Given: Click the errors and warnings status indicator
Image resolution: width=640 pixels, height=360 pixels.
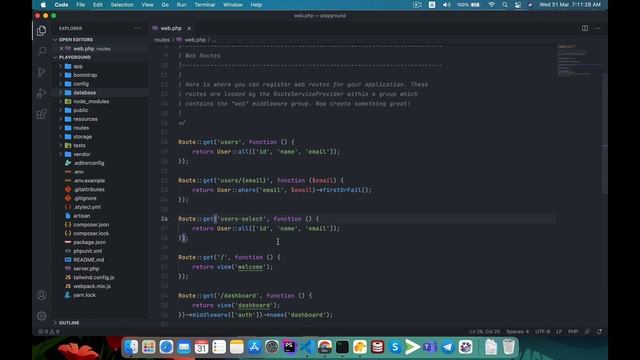Looking at the screenshot, I should tap(49, 331).
